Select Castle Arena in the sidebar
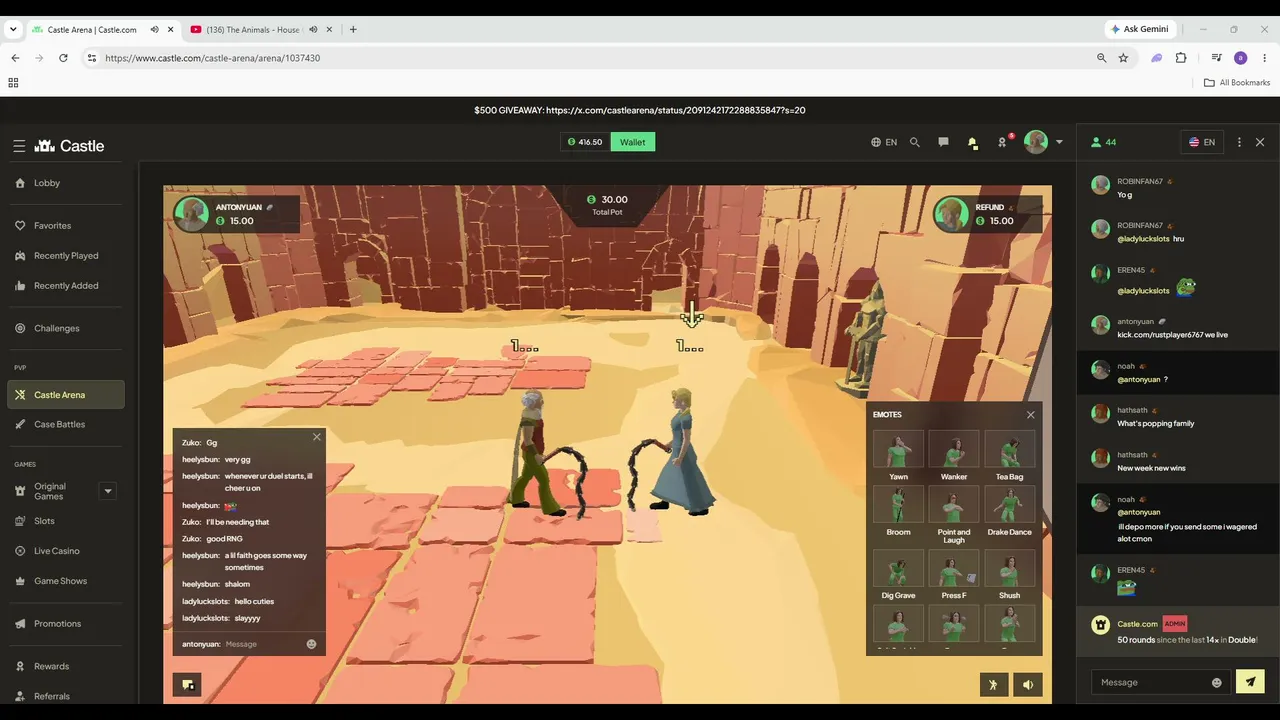The image size is (1280, 720). 65,395
